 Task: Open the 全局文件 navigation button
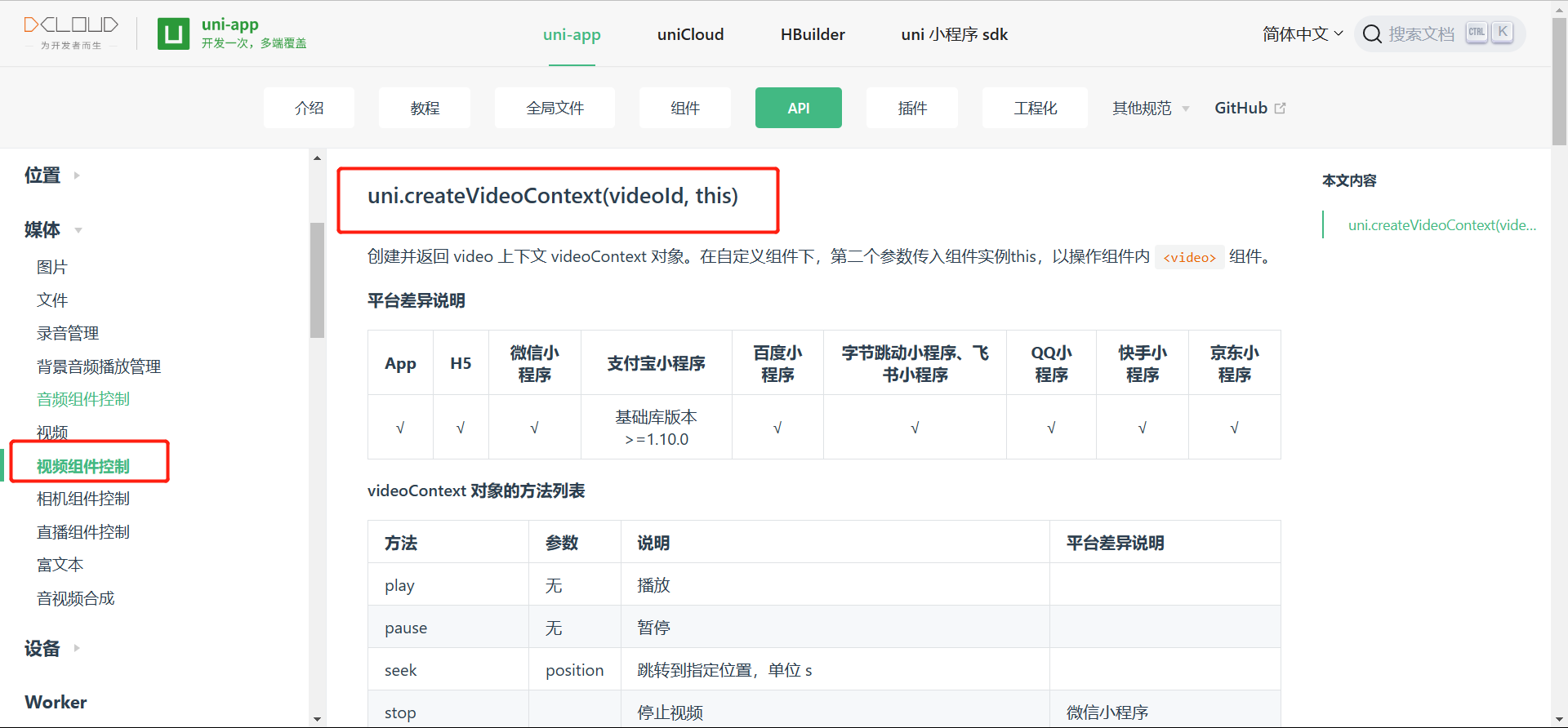pyautogui.click(x=555, y=108)
